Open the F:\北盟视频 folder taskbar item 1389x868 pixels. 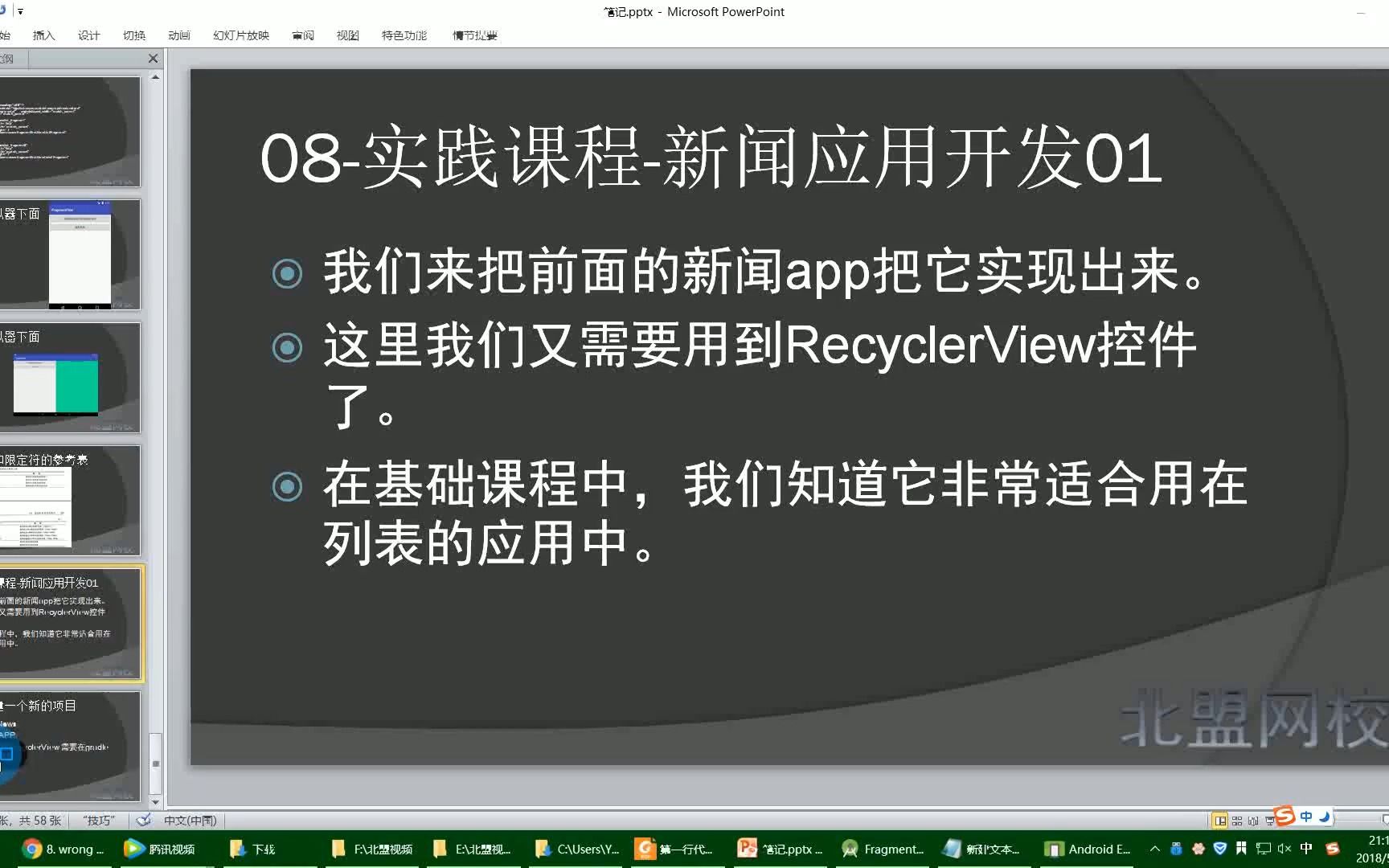[372, 849]
